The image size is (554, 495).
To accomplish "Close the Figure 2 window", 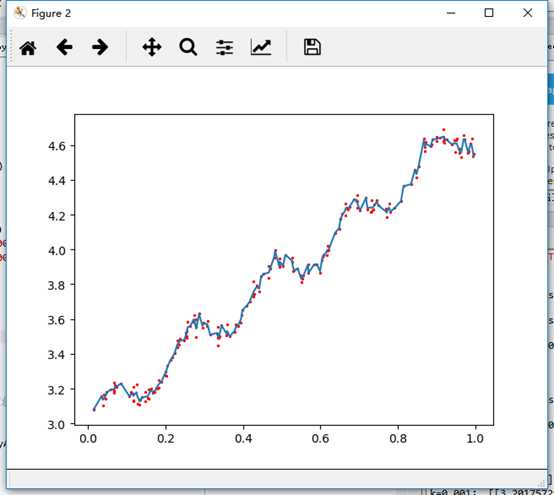I will coord(528,13).
